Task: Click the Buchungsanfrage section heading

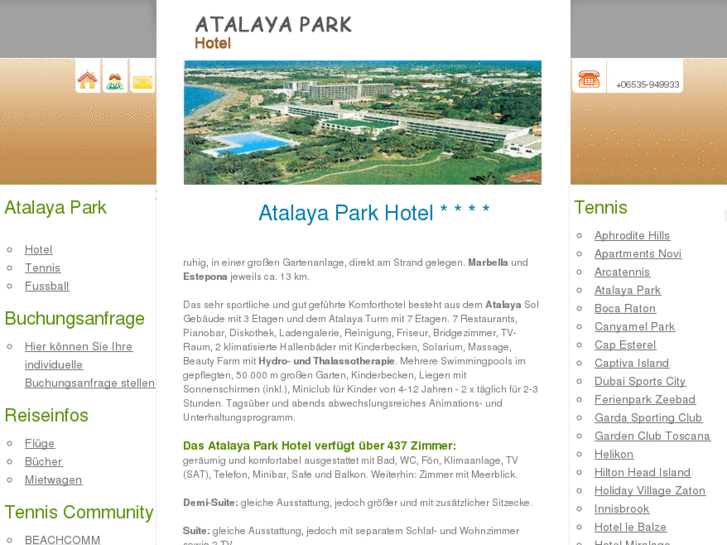Action: 75,319
